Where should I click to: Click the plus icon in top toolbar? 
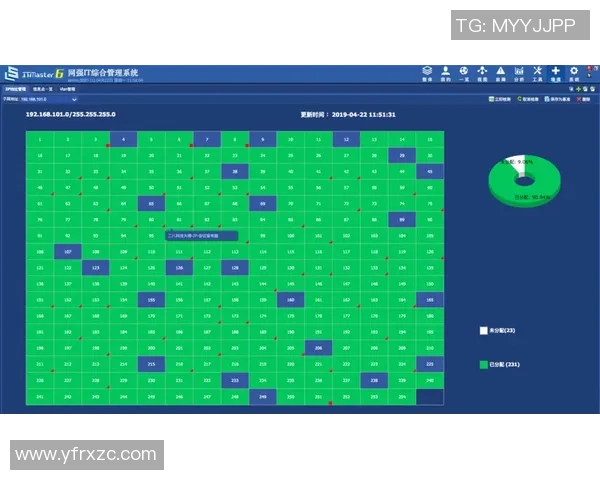(x=556, y=71)
